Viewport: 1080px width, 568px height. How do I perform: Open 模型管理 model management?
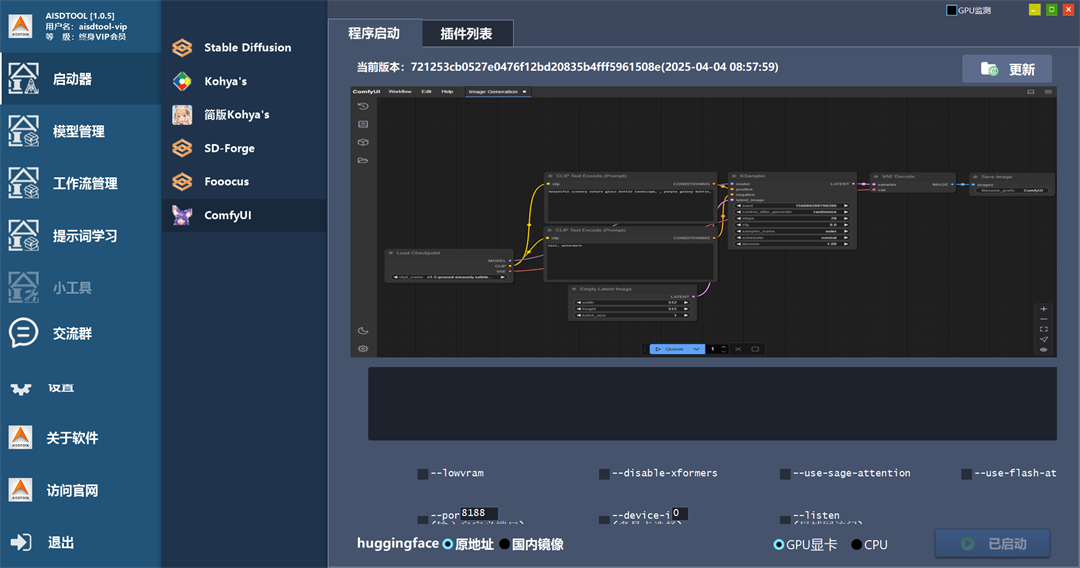coord(78,131)
